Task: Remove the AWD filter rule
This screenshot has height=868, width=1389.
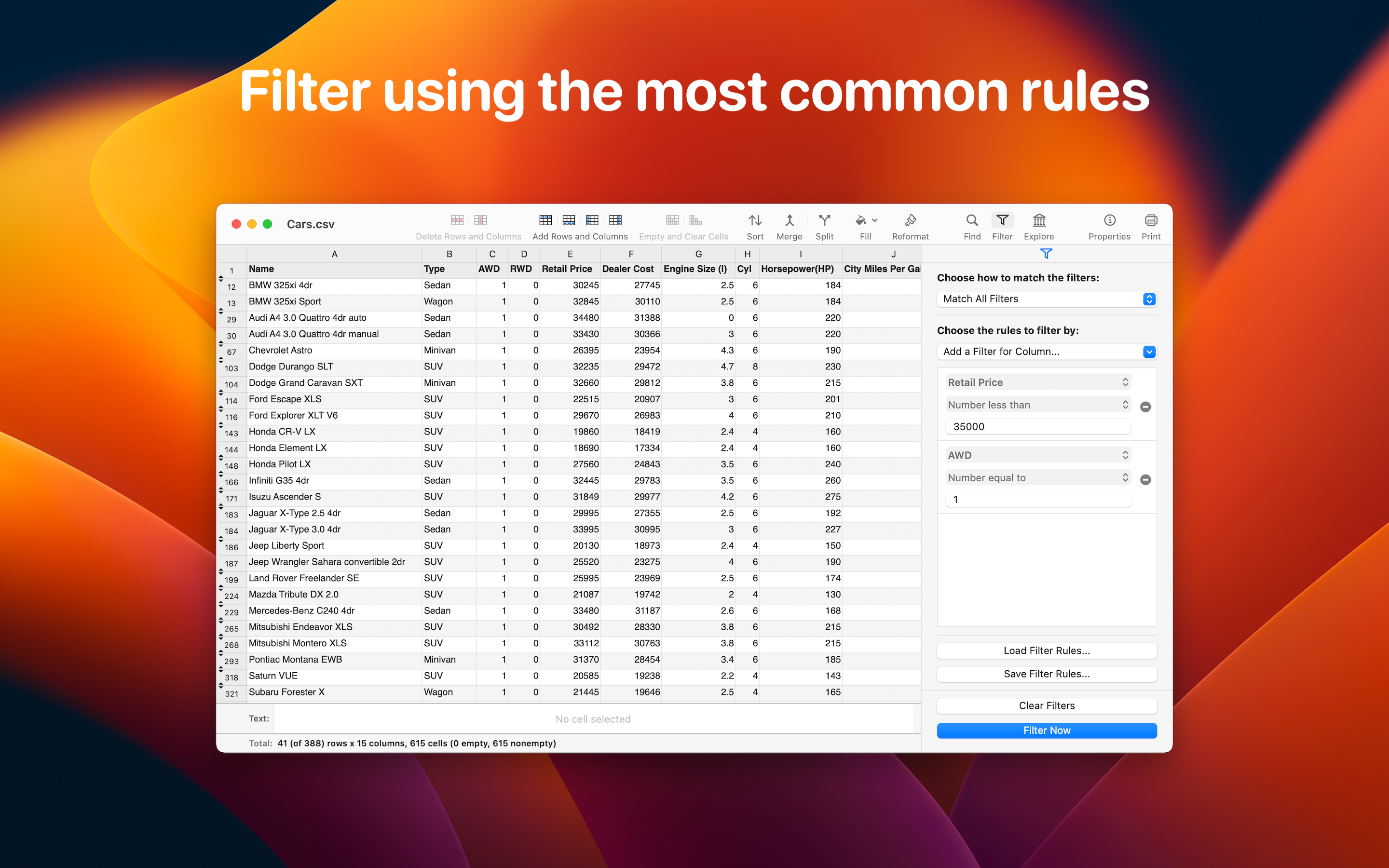Action: 1145,480
